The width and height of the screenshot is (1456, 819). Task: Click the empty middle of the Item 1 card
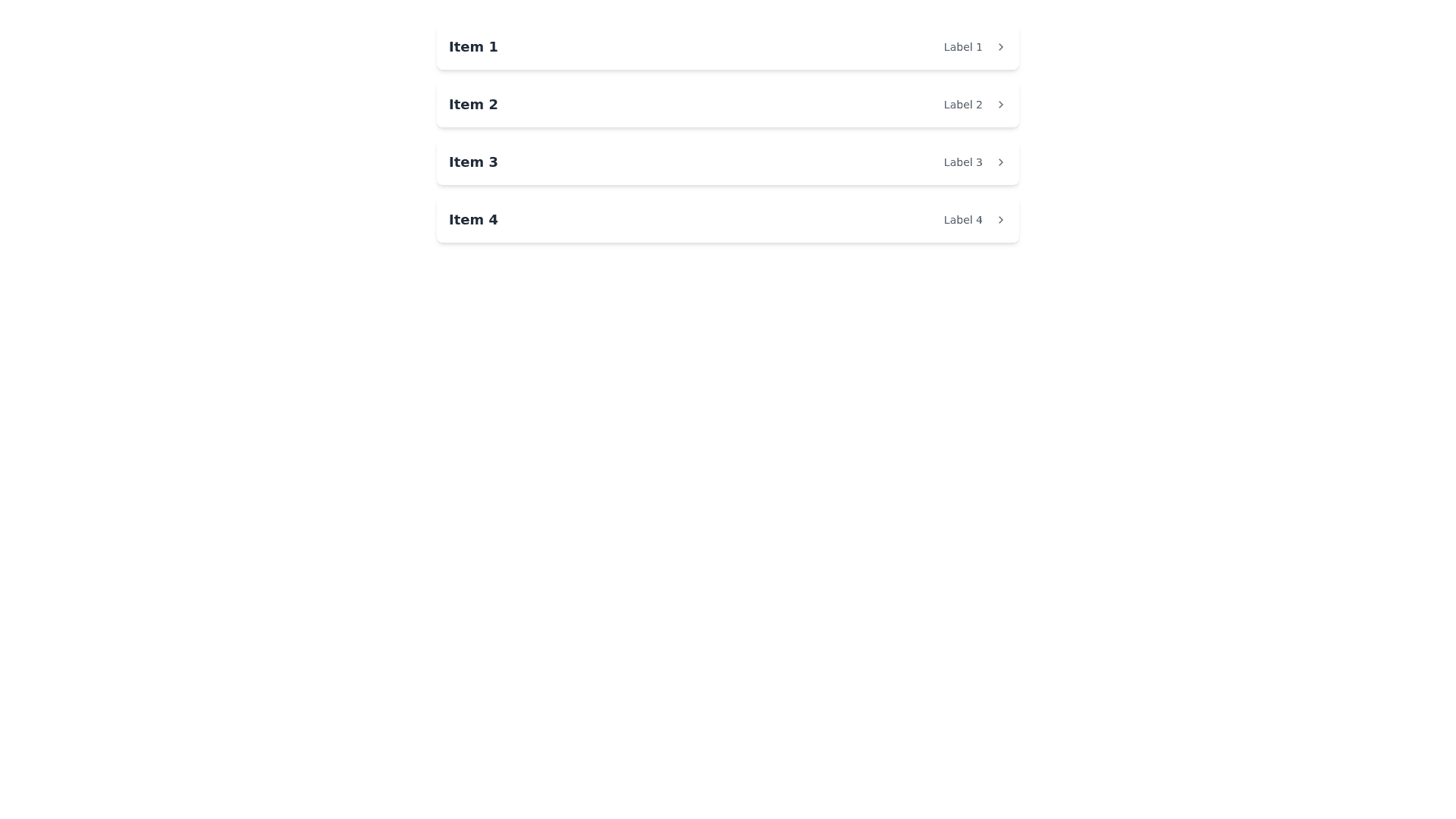click(x=720, y=47)
